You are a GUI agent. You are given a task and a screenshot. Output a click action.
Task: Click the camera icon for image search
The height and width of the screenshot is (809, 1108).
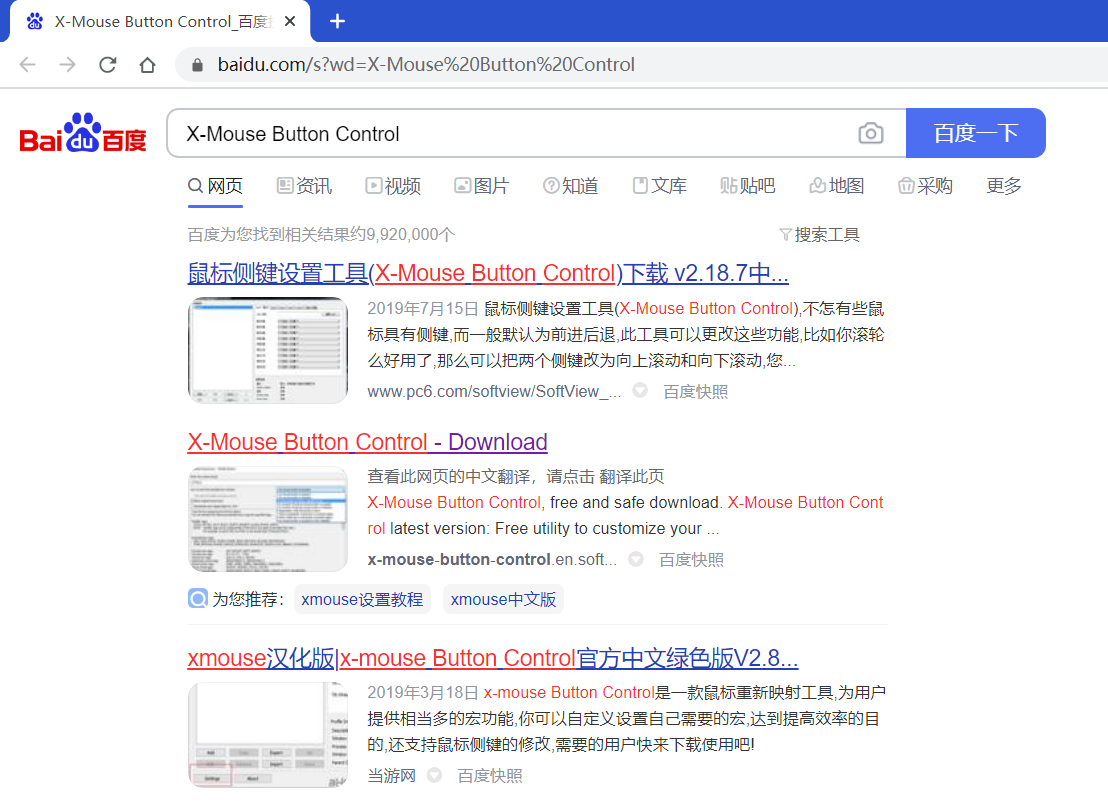(871, 133)
